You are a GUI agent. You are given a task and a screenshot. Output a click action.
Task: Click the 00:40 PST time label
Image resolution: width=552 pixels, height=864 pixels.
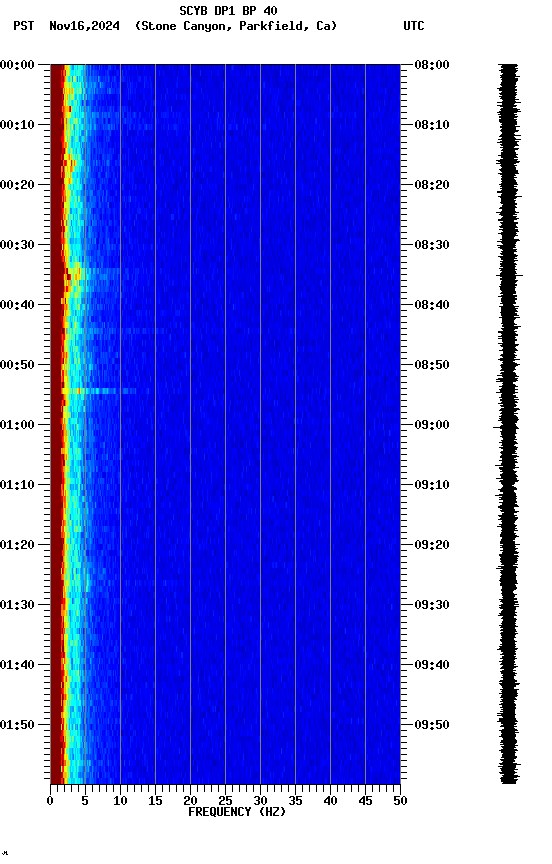click(17, 305)
